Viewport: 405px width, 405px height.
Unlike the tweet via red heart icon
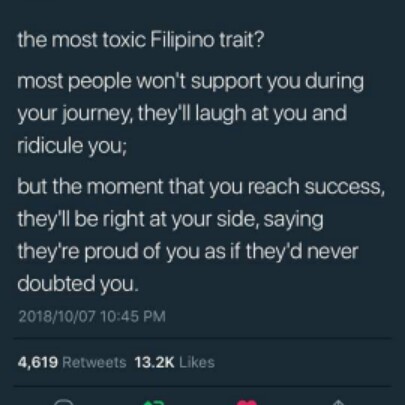pos(247,402)
